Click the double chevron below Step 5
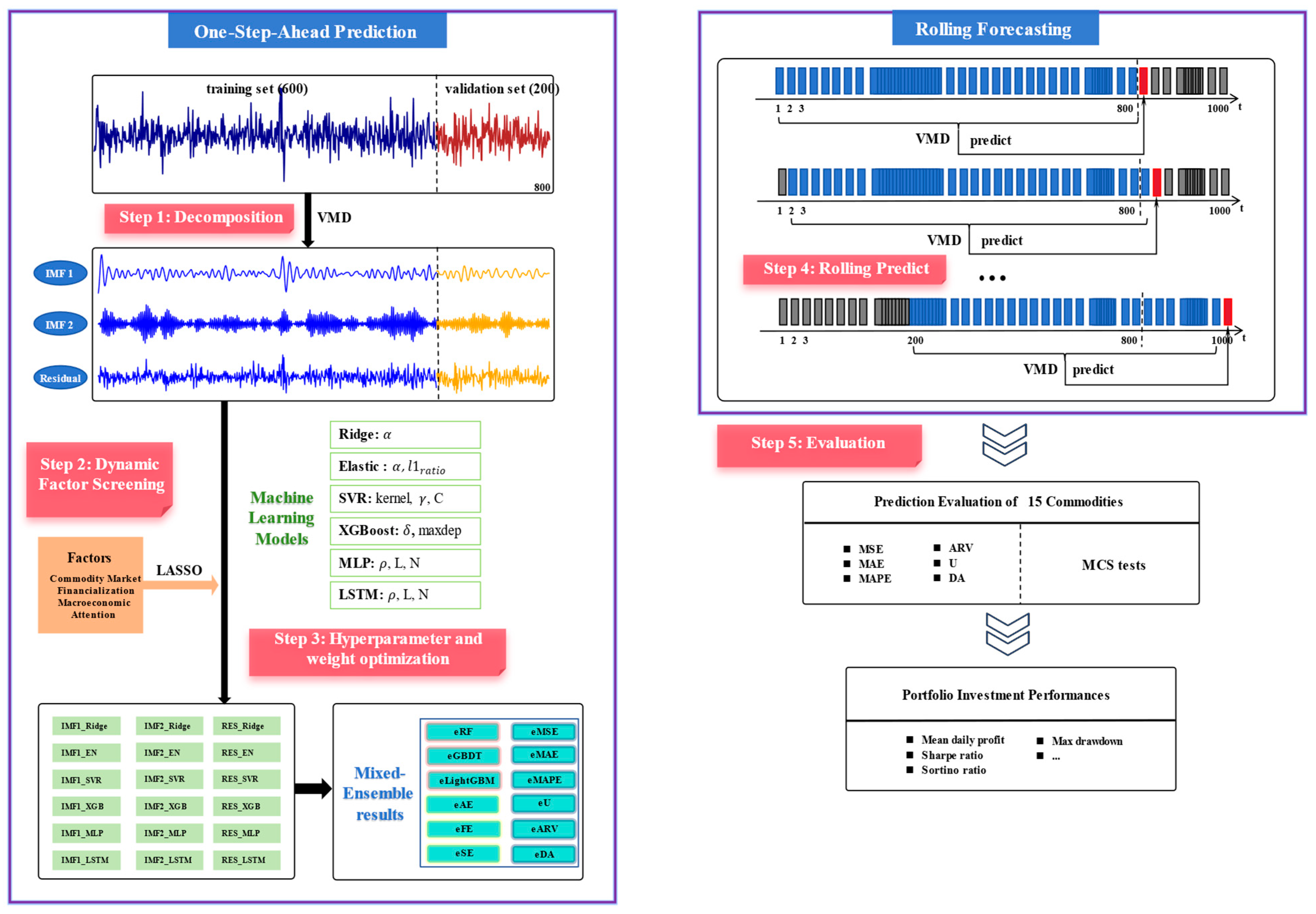This screenshot has height=914, width=1316. coord(1004,444)
